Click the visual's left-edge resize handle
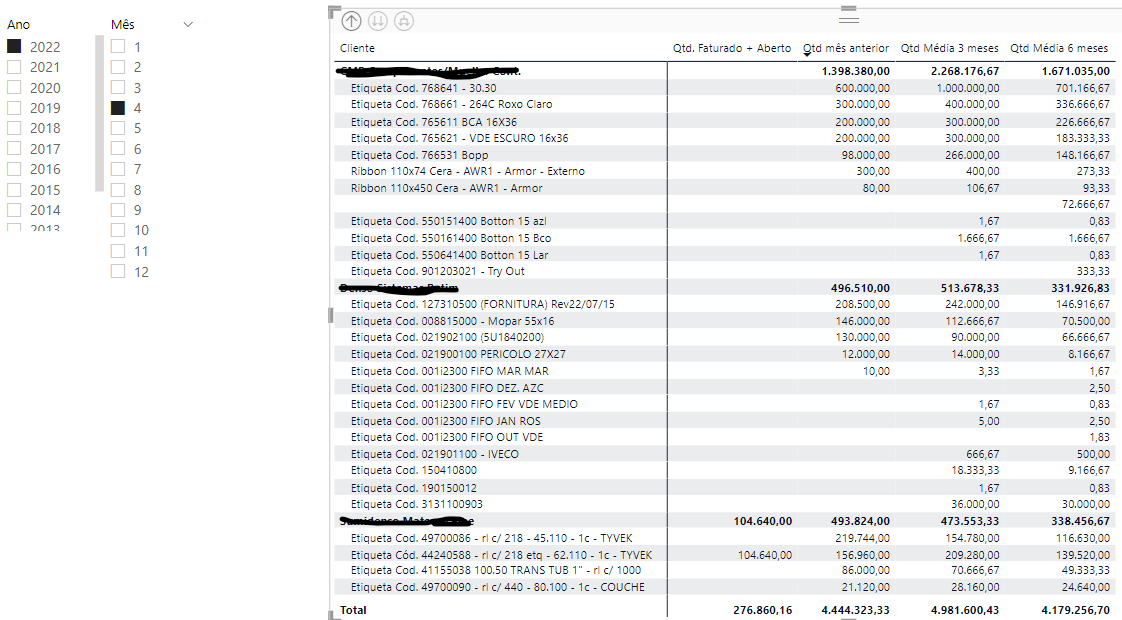Viewport: 1122px width, 620px height. click(x=331, y=315)
